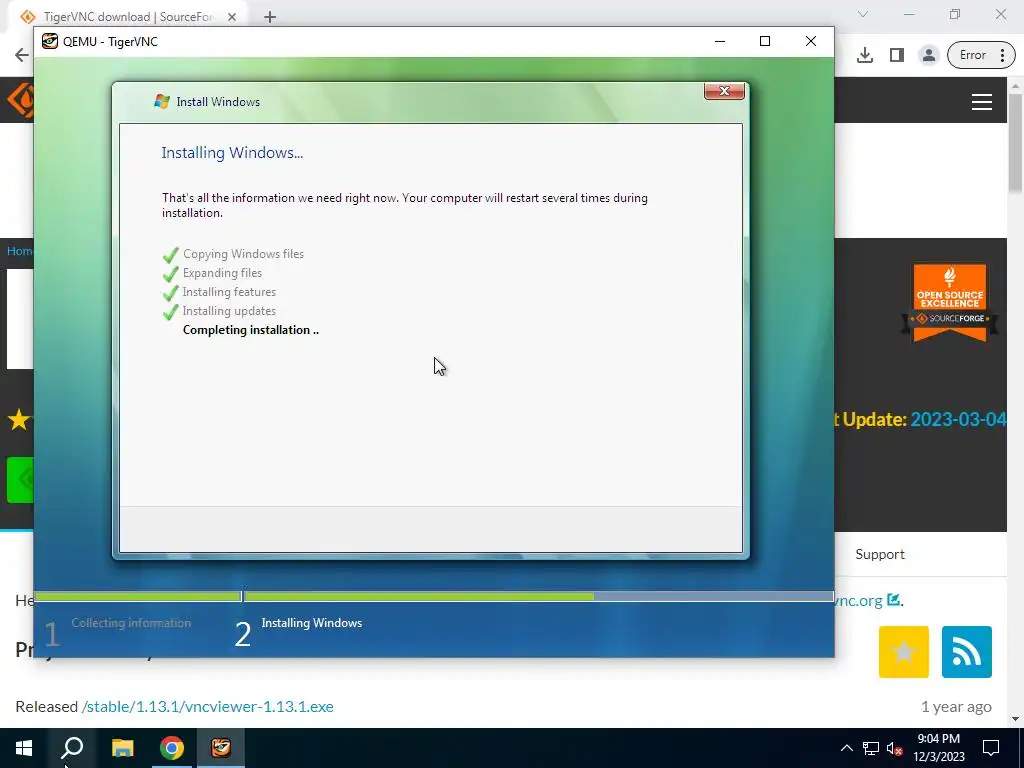Screen dimensions: 1024x768
Task: Open the vncviewer-1.13.1.exe release link
Action: (208, 707)
